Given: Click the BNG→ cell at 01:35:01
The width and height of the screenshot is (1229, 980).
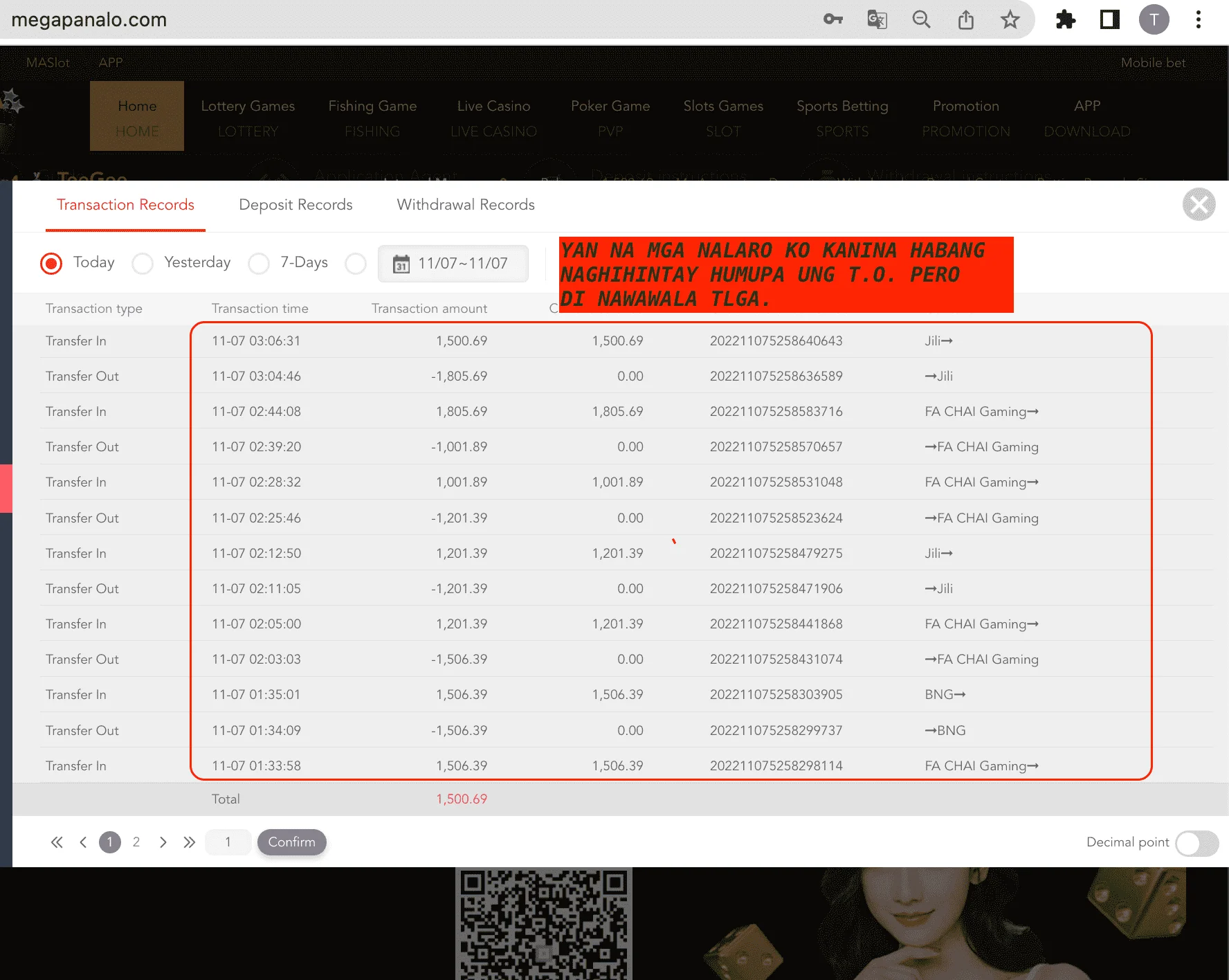Looking at the screenshot, I should pos(945,695).
